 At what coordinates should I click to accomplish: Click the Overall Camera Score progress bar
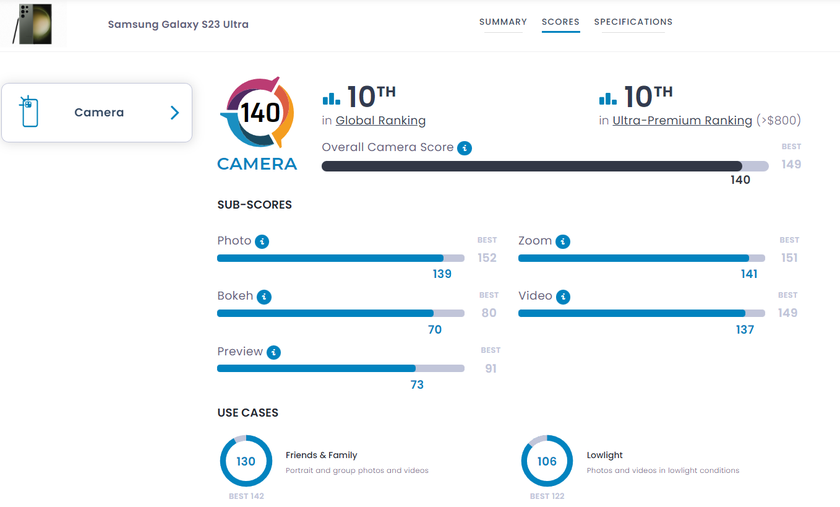[544, 166]
